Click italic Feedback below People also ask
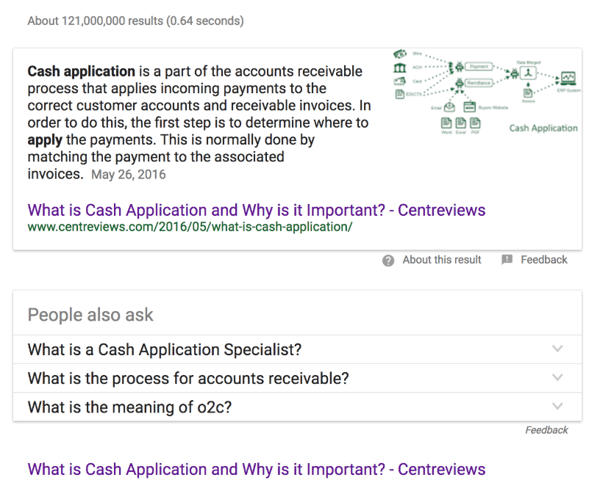 (x=546, y=430)
